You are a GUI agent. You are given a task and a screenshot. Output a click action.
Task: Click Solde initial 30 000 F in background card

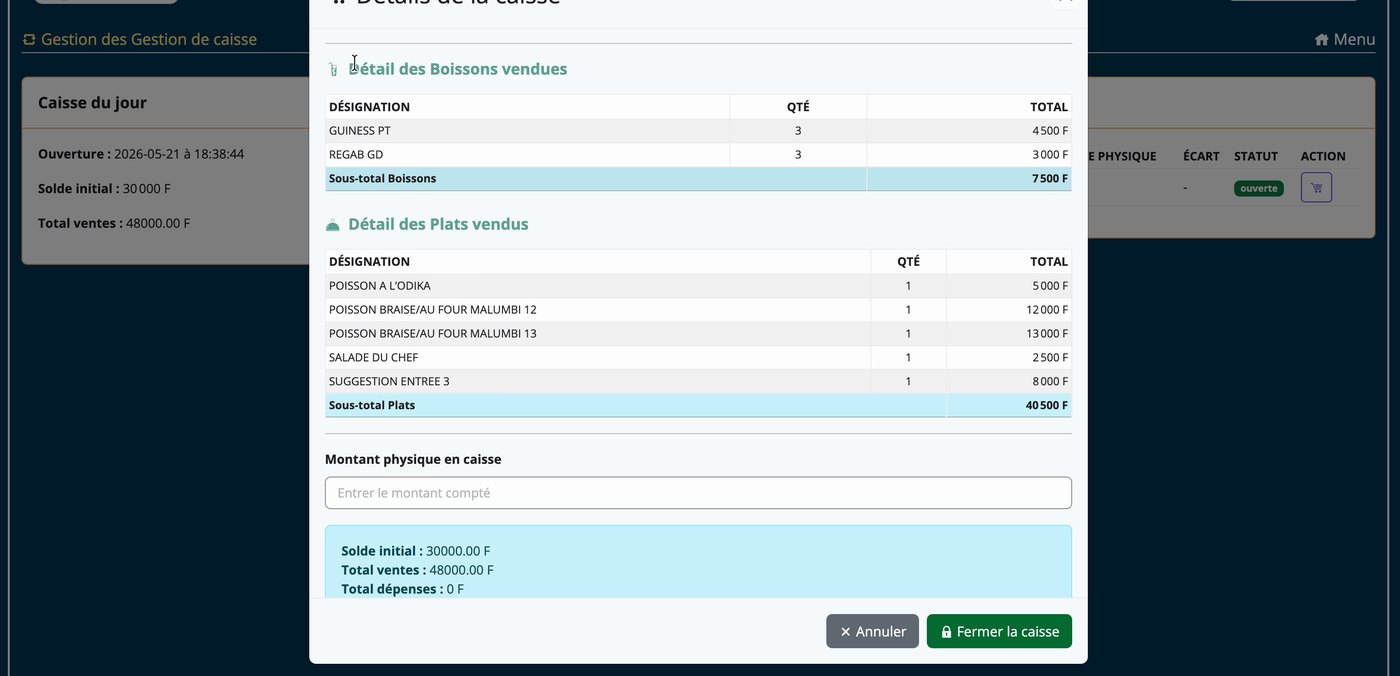(104, 189)
